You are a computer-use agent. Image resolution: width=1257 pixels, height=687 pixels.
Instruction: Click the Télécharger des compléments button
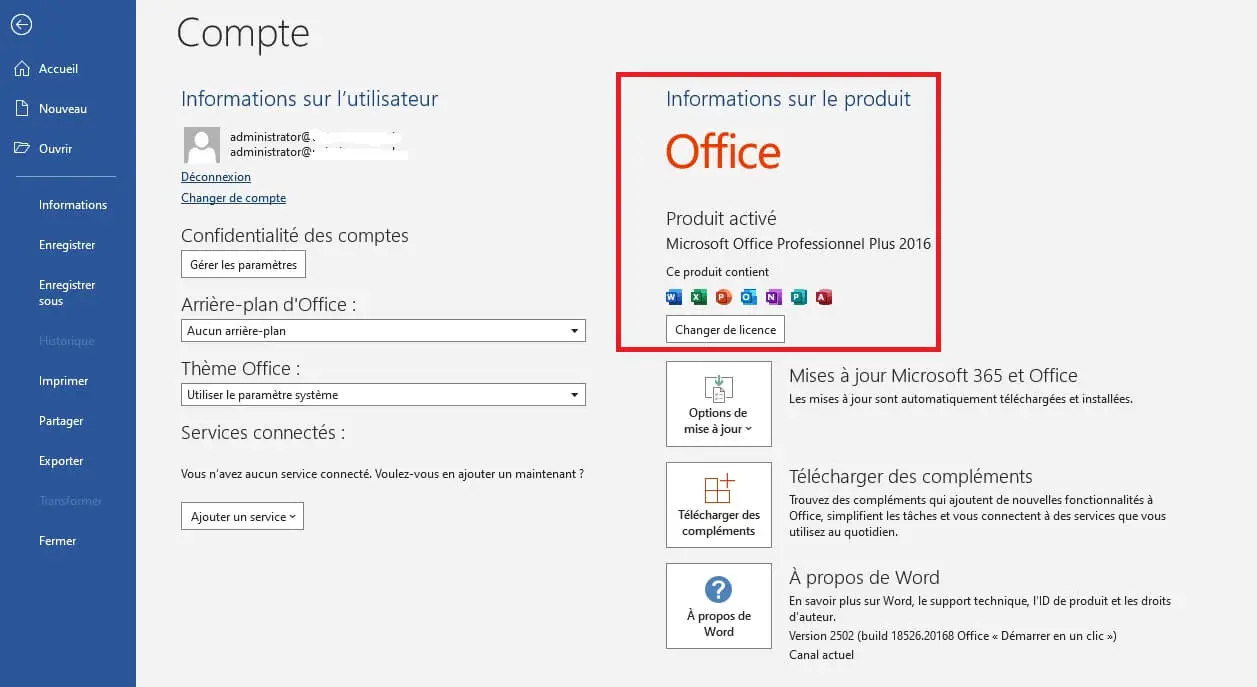719,505
